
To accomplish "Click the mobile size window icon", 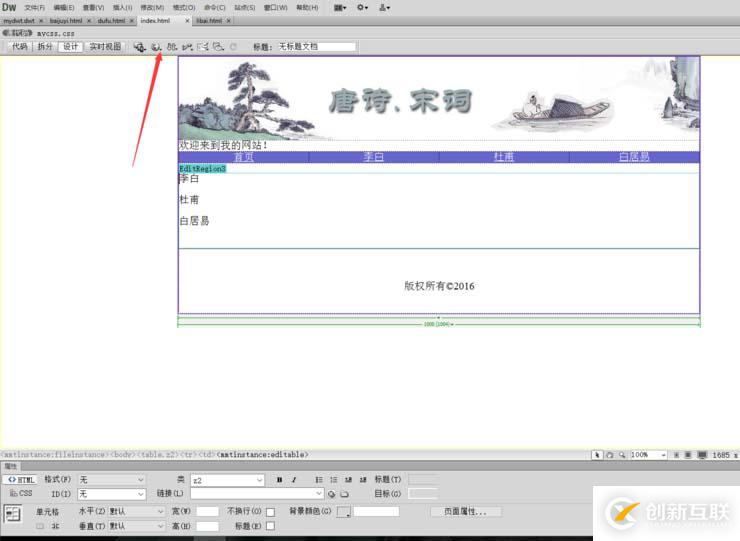I will click(x=676, y=455).
